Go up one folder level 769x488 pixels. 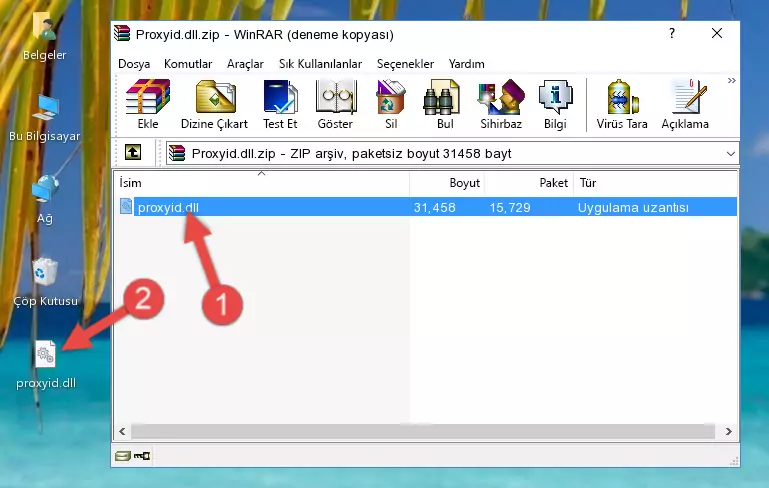click(x=133, y=153)
